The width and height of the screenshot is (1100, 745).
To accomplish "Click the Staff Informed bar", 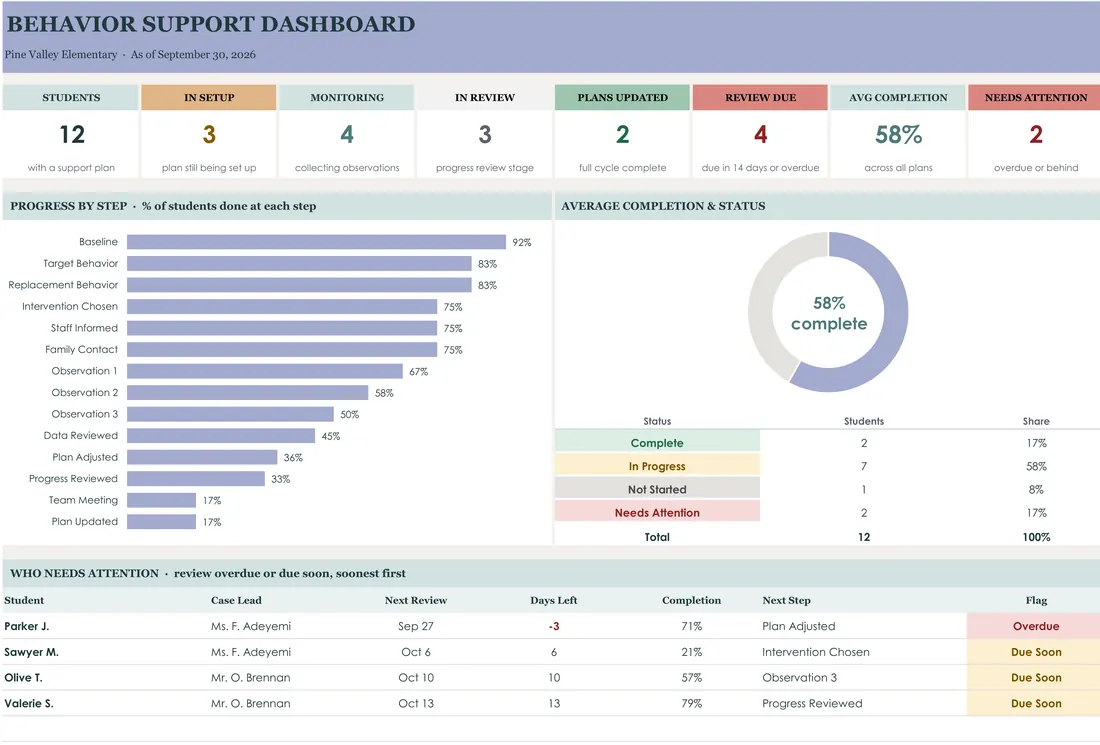I will (x=282, y=328).
